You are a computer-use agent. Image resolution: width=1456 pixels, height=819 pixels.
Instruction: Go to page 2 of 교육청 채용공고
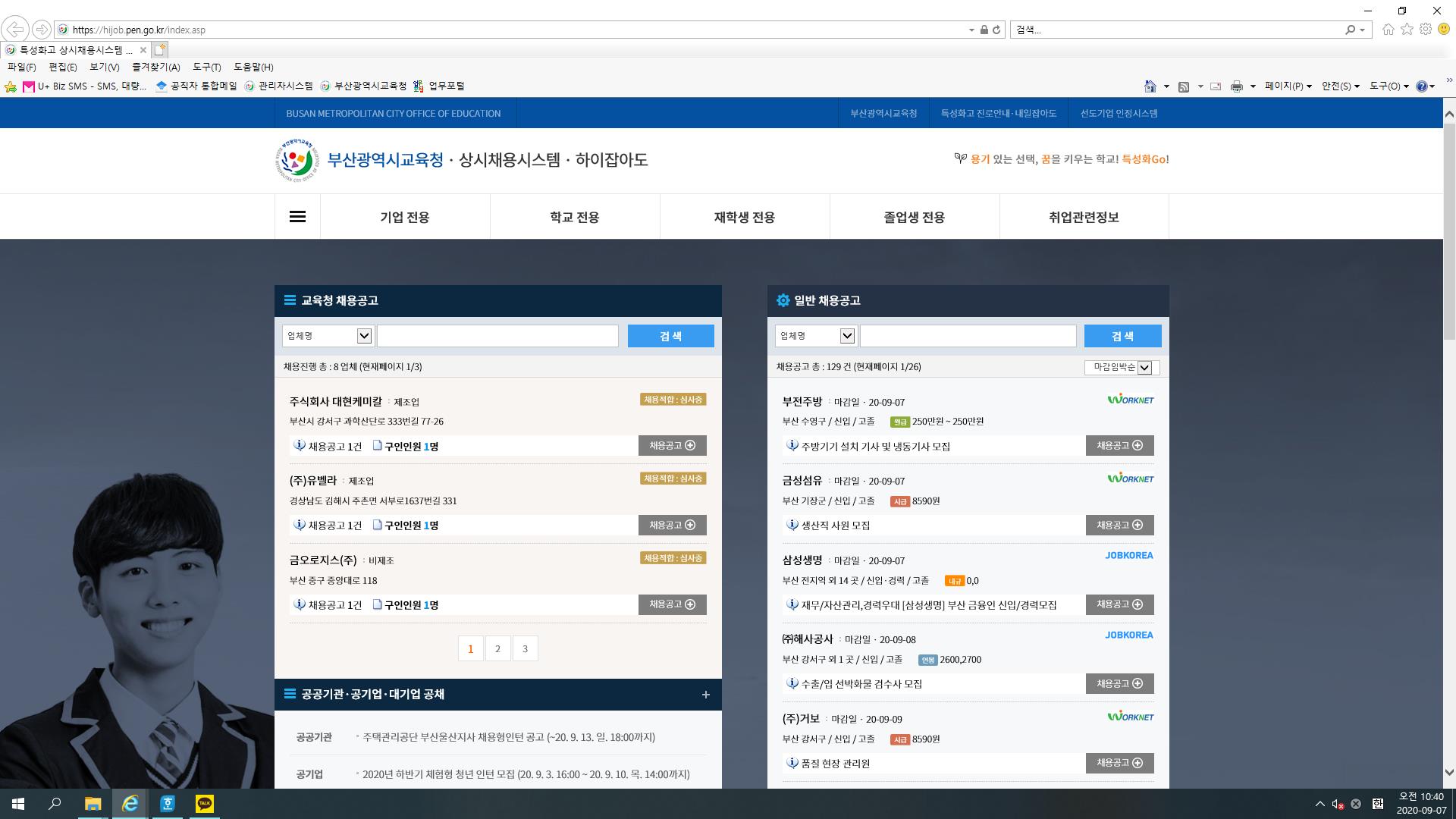(x=497, y=649)
